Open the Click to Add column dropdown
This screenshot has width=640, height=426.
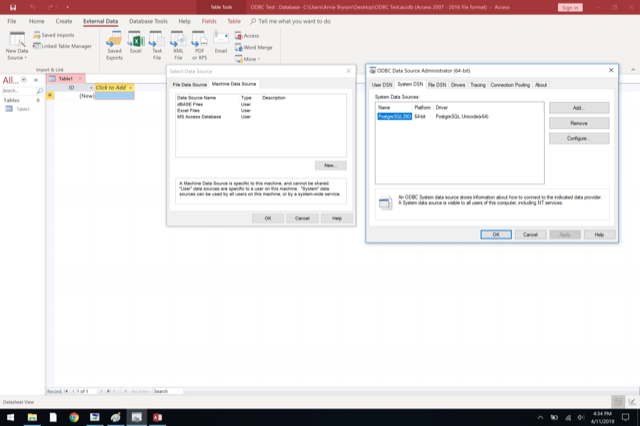tap(130, 88)
